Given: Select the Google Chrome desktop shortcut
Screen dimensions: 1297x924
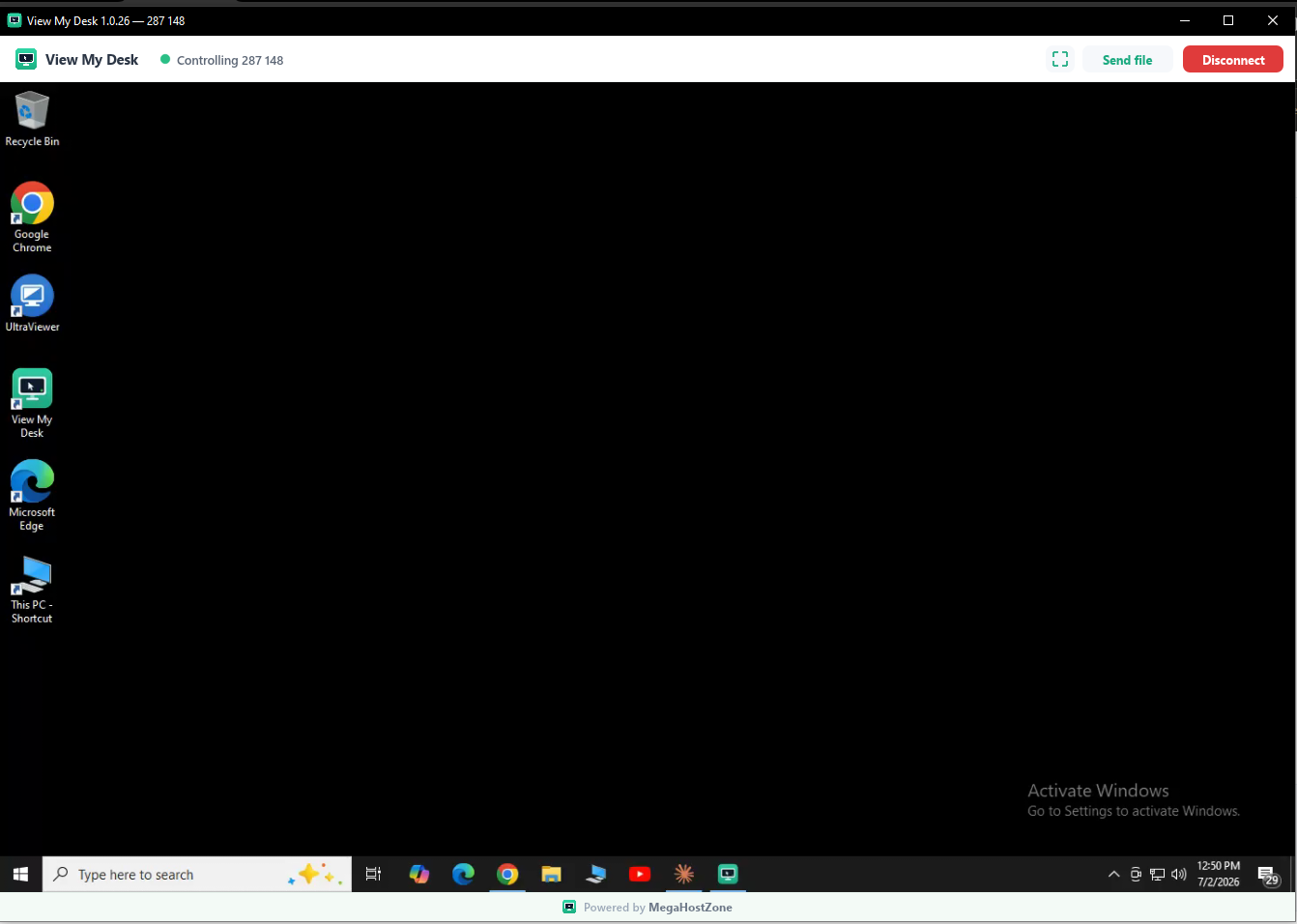Looking at the screenshot, I should pyautogui.click(x=32, y=217).
